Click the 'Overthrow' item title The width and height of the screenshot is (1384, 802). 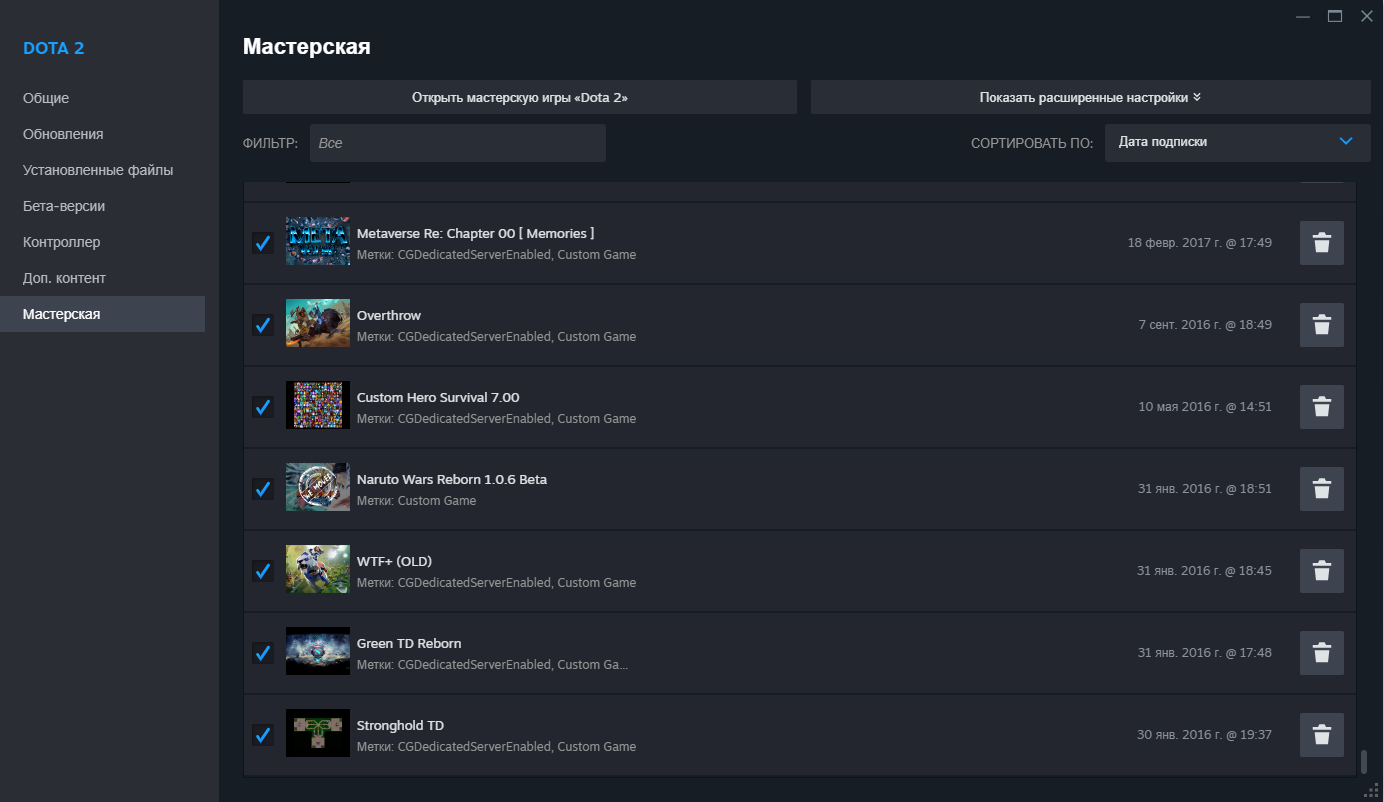[389, 315]
